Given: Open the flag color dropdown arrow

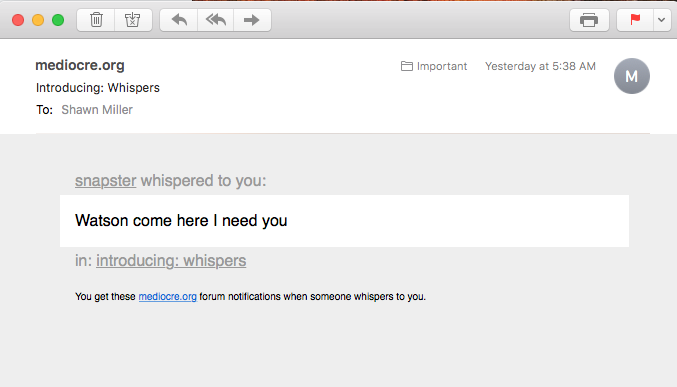Looking at the screenshot, I should coord(661,20).
